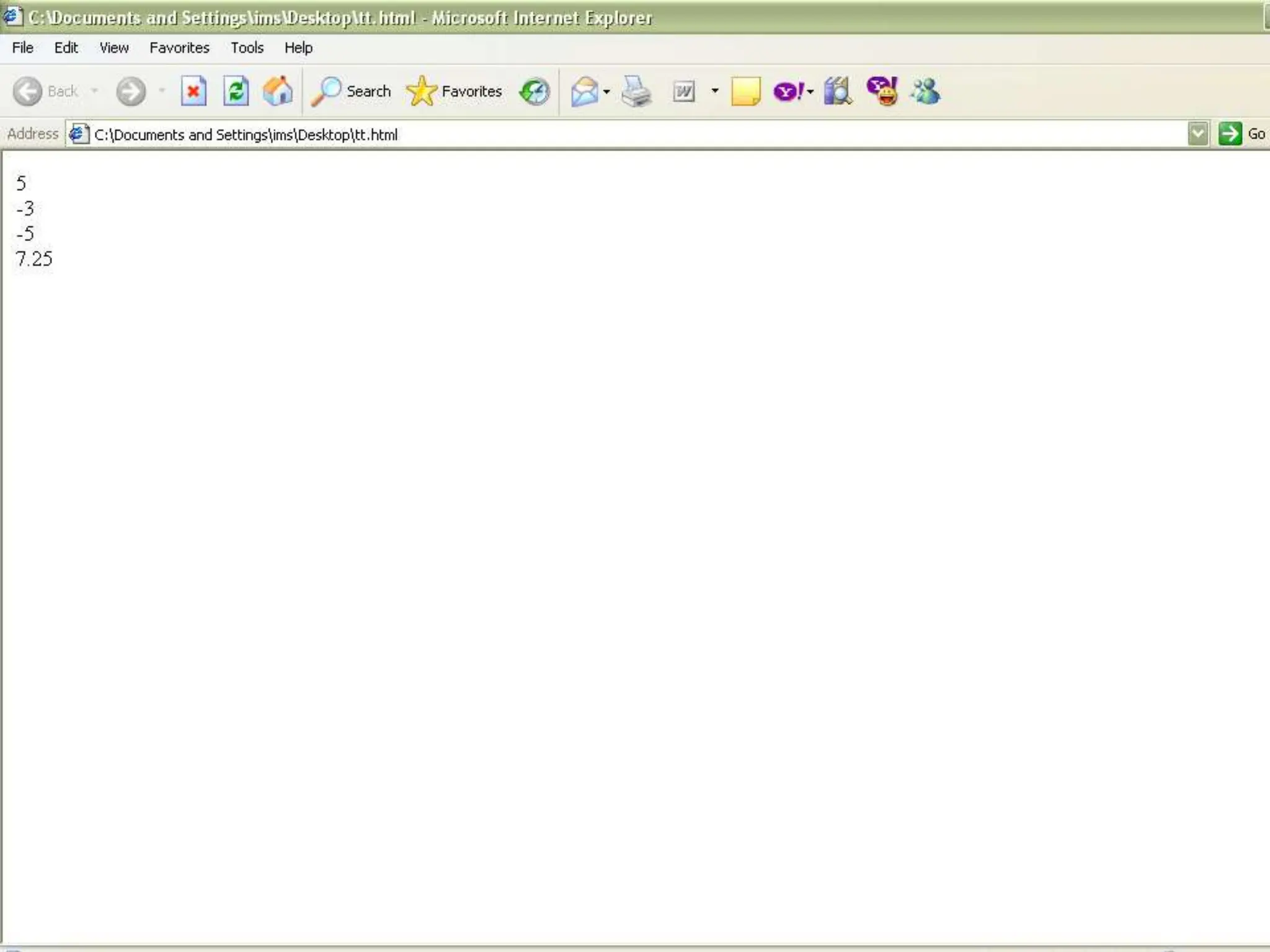This screenshot has height=952, width=1270.
Task: Go to the Home page
Action: pyautogui.click(x=277, y=92)
